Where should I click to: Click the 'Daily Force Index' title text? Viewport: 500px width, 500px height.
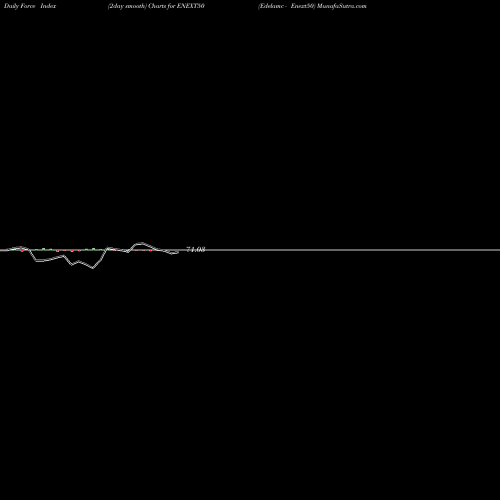[x=30, y=6]
